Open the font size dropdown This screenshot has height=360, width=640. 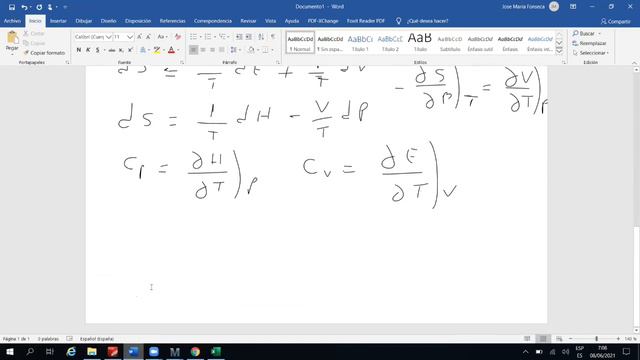[130, 37]
